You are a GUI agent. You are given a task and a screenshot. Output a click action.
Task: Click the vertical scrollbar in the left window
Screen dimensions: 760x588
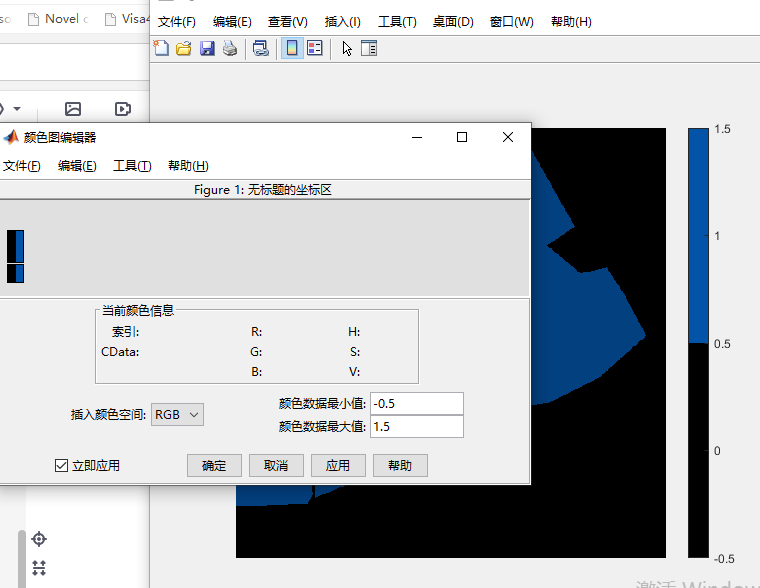click(22, 559)
